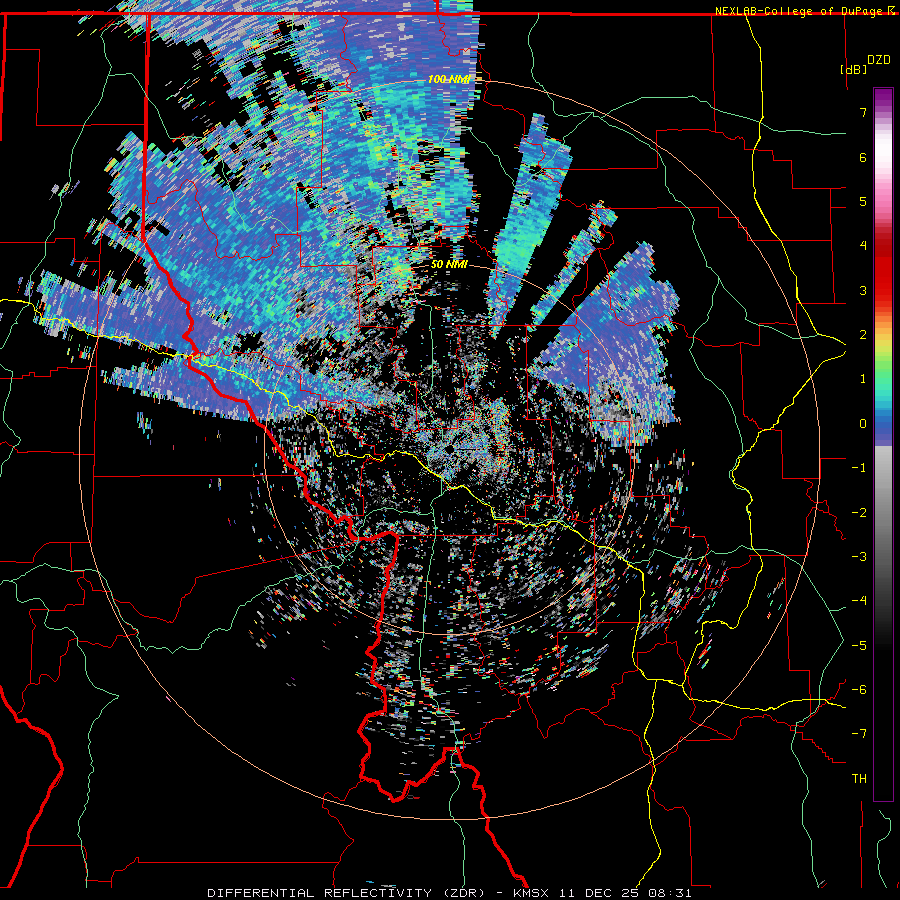Click the 2 value on color scale

pos(863,335)
